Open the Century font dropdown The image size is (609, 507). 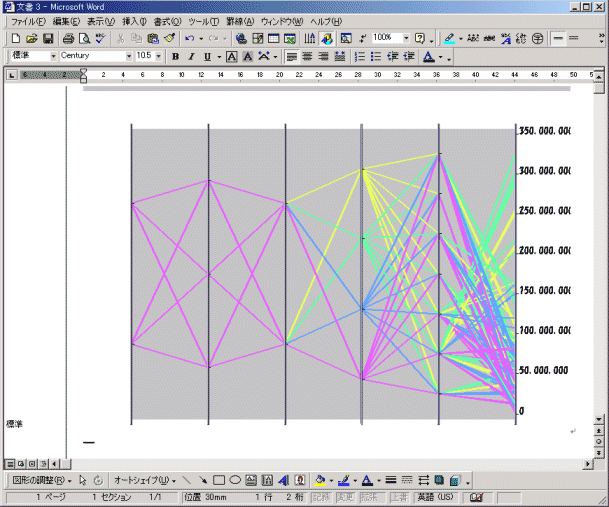(x=129, y=56)
